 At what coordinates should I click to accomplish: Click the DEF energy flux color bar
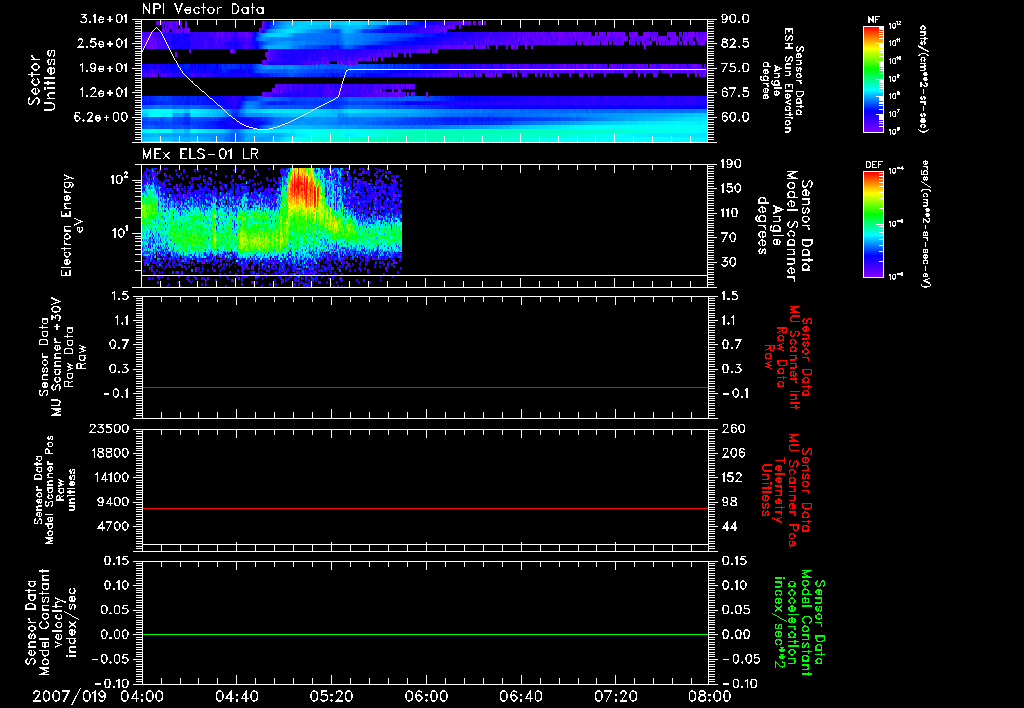point(873,224)
